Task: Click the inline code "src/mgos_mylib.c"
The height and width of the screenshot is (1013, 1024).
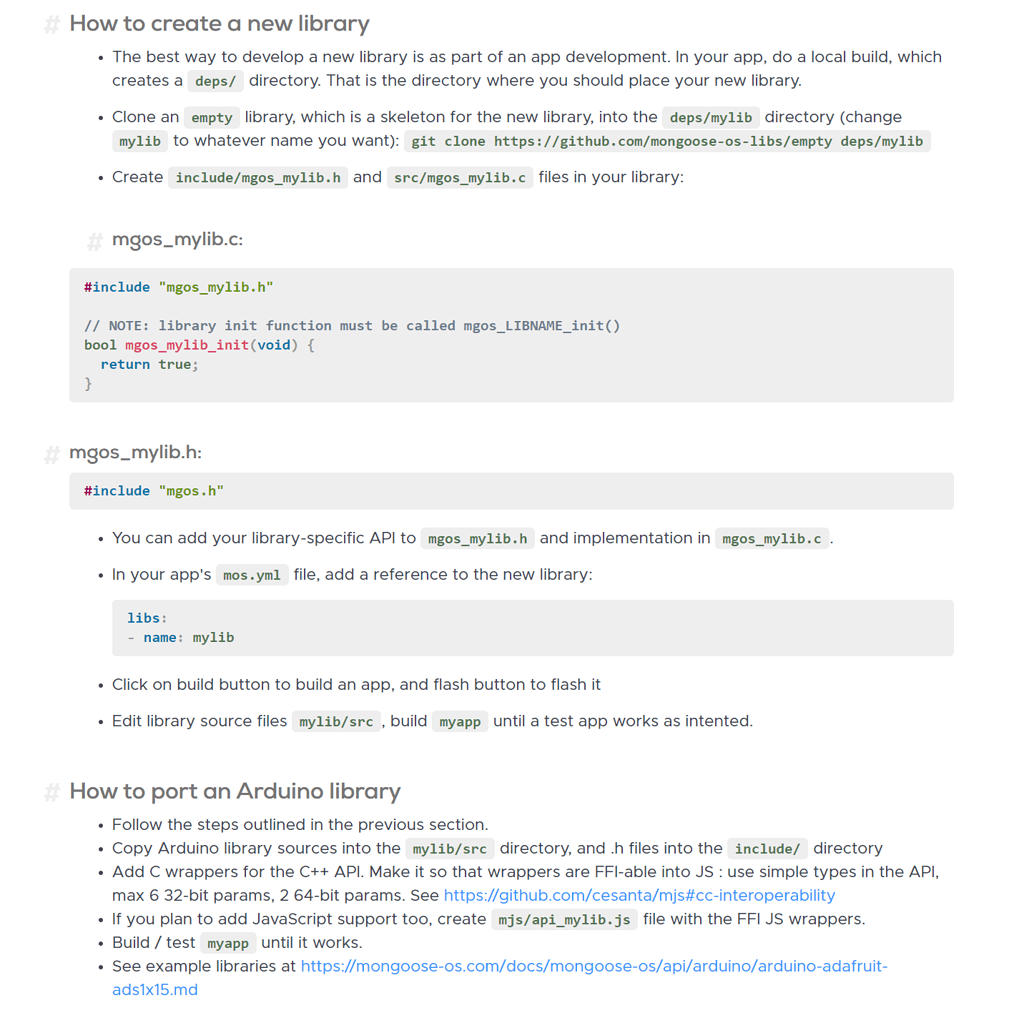Action: point(460,178)
